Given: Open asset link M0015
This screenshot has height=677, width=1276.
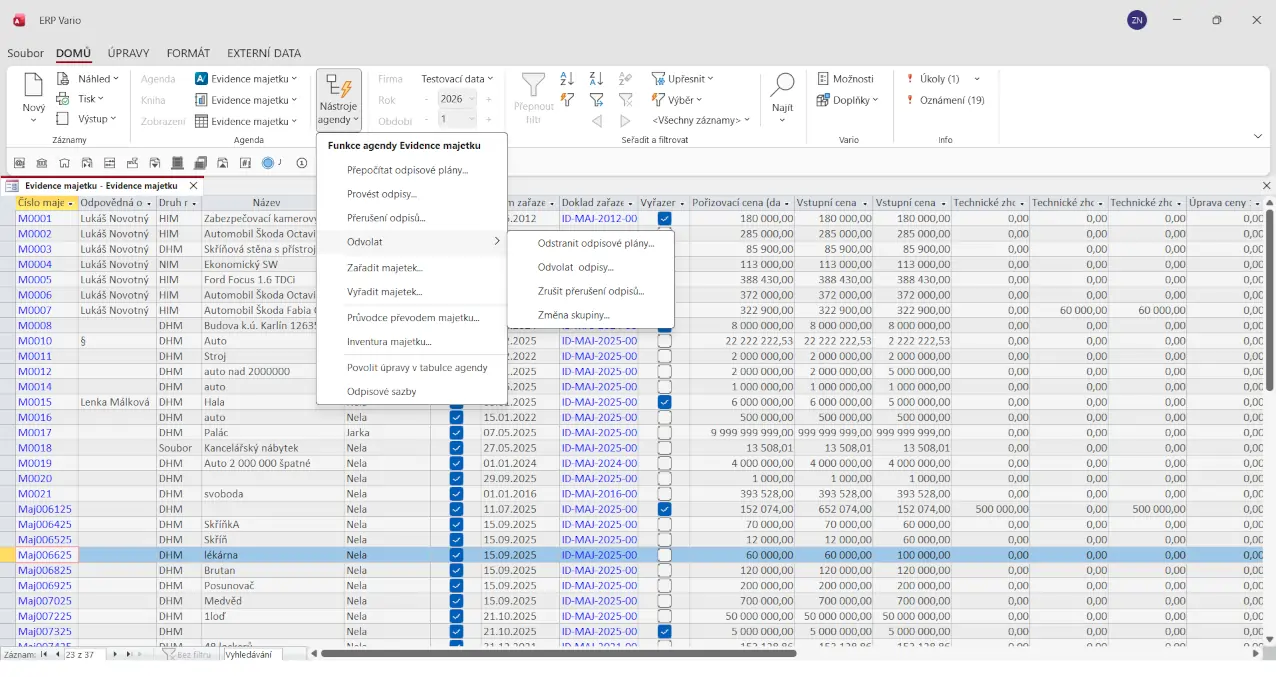Looking at the screenshot, I should [35, 402].
